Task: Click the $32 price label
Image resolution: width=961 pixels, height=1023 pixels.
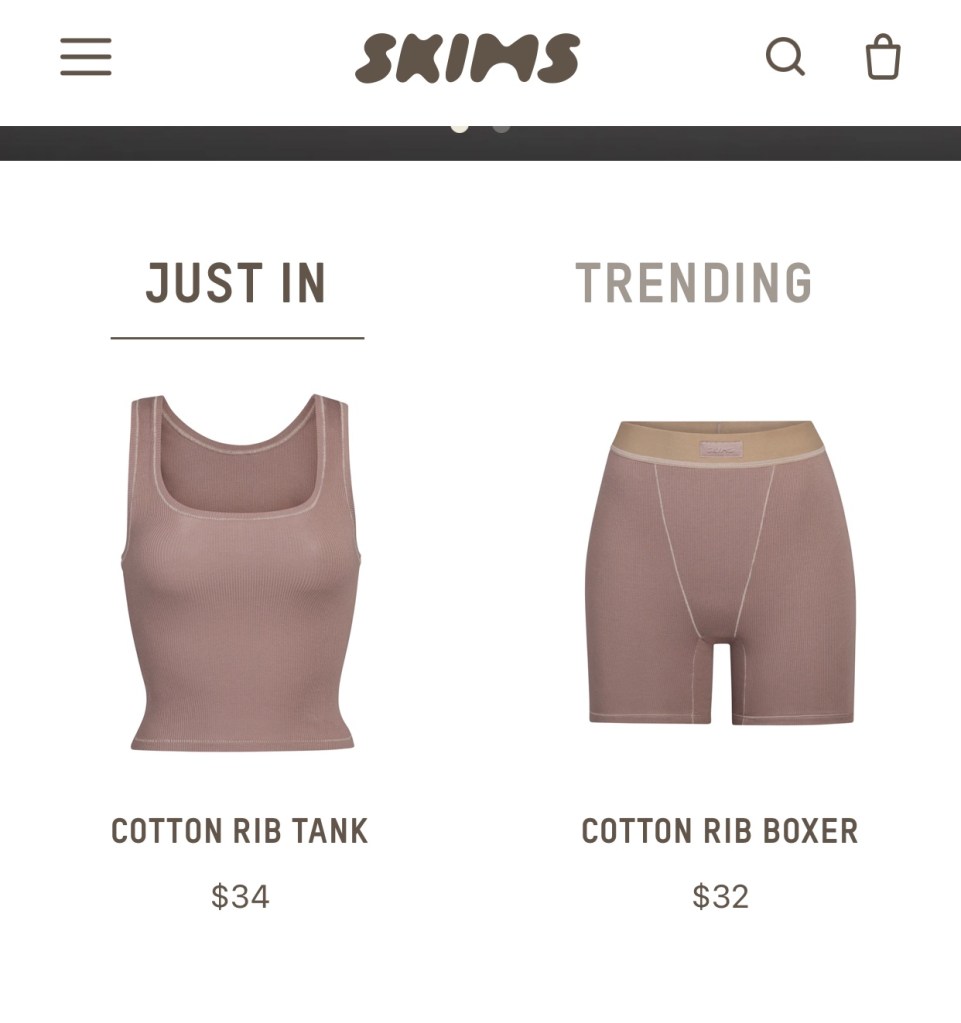Action: pyautogui.click(x=720, y=896)
